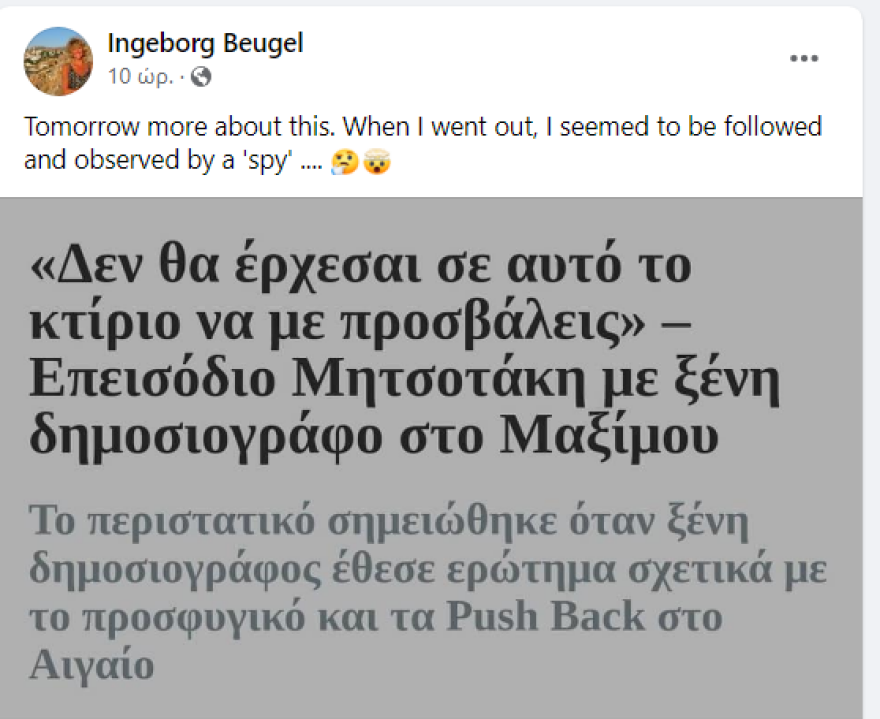Click the word 'Αιγαίο' ending the subtitle
Image resolution: width=880 pixels, height=719 pixels.
(x=91, y=664)
